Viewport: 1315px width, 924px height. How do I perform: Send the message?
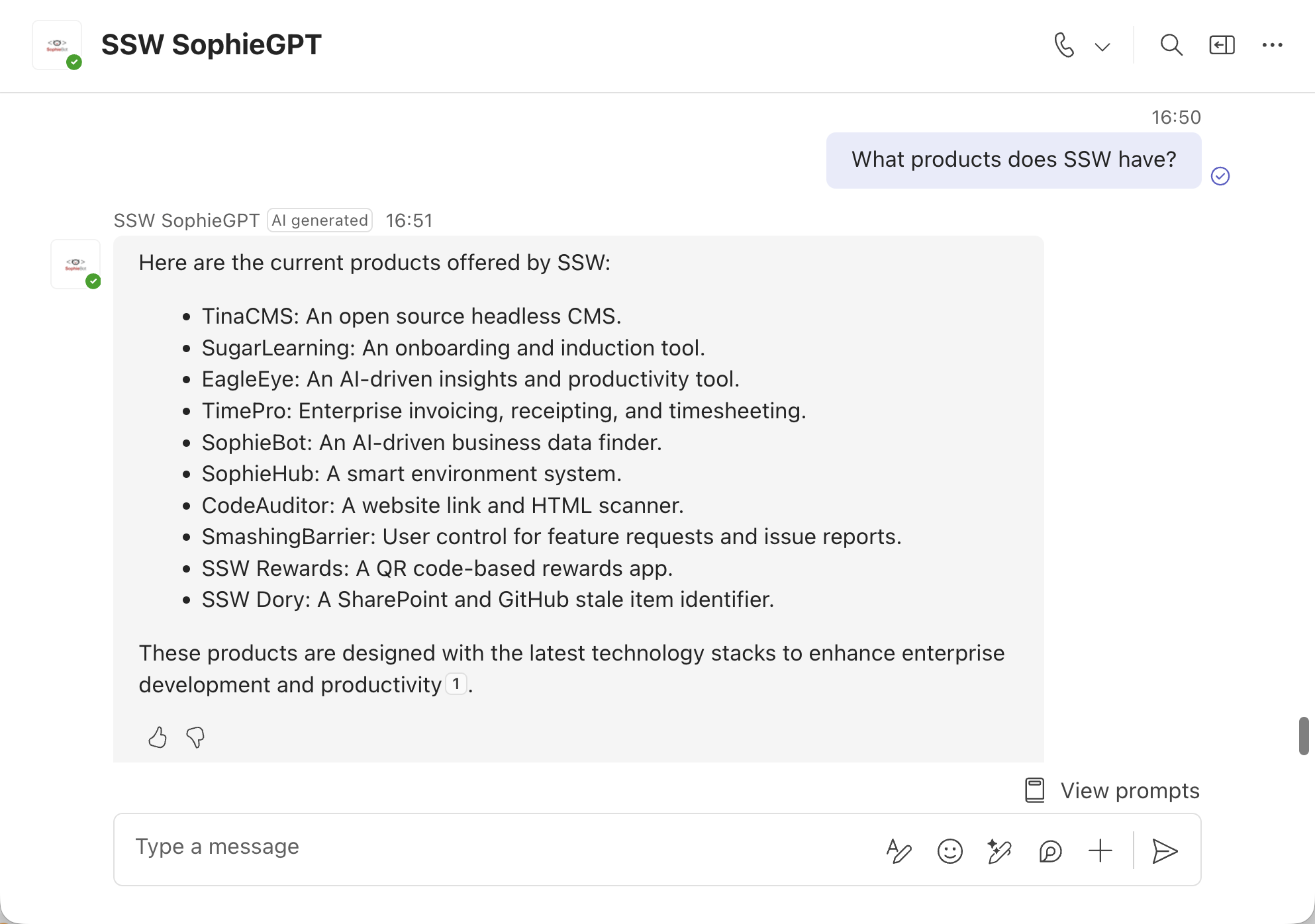(1165, 851)
